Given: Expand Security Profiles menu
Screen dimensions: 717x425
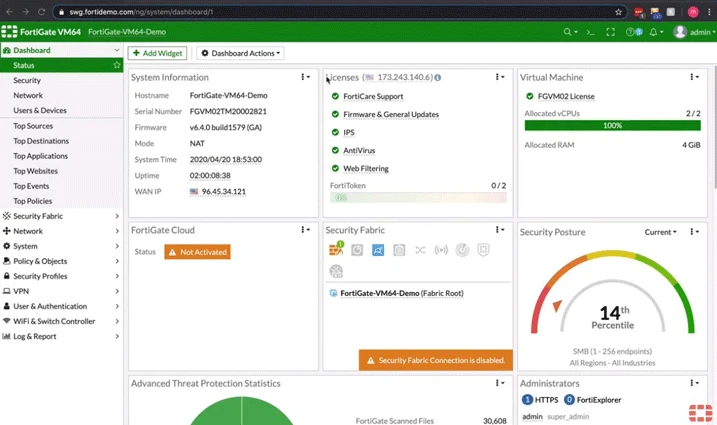Looking at the screenshot, I should click(x=61, y=276).
